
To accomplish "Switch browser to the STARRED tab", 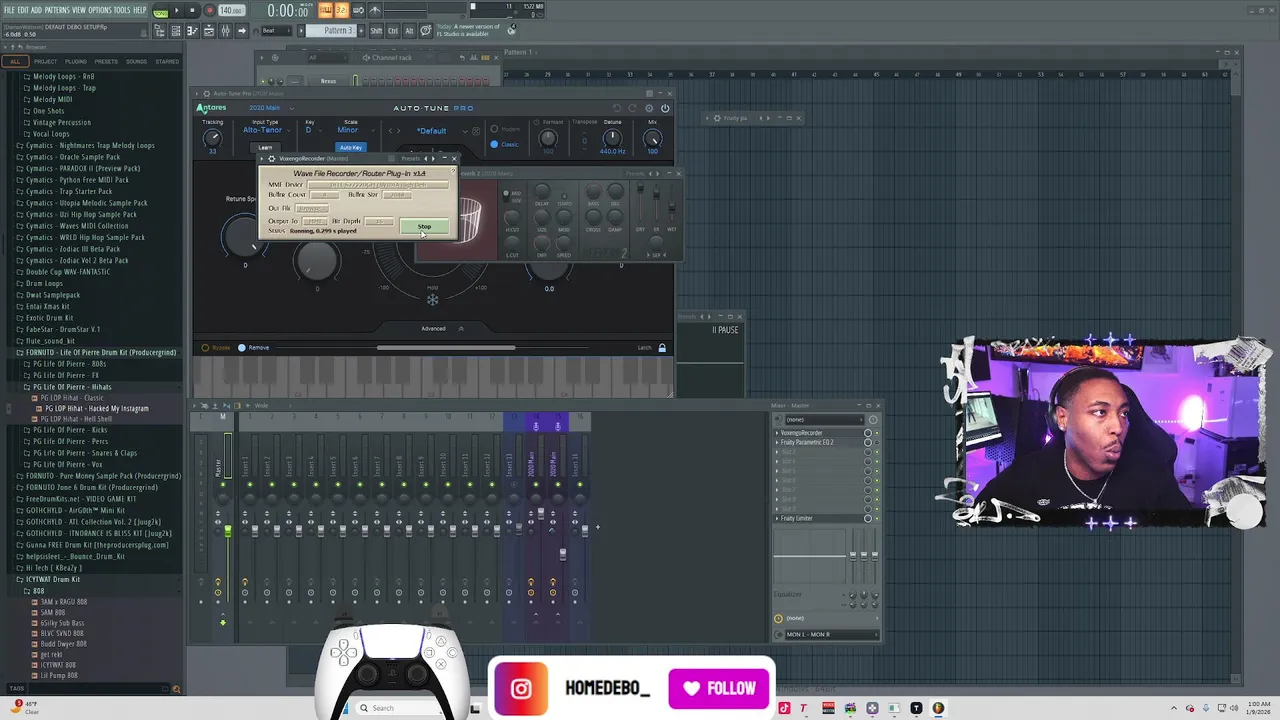I will point(167,61).
